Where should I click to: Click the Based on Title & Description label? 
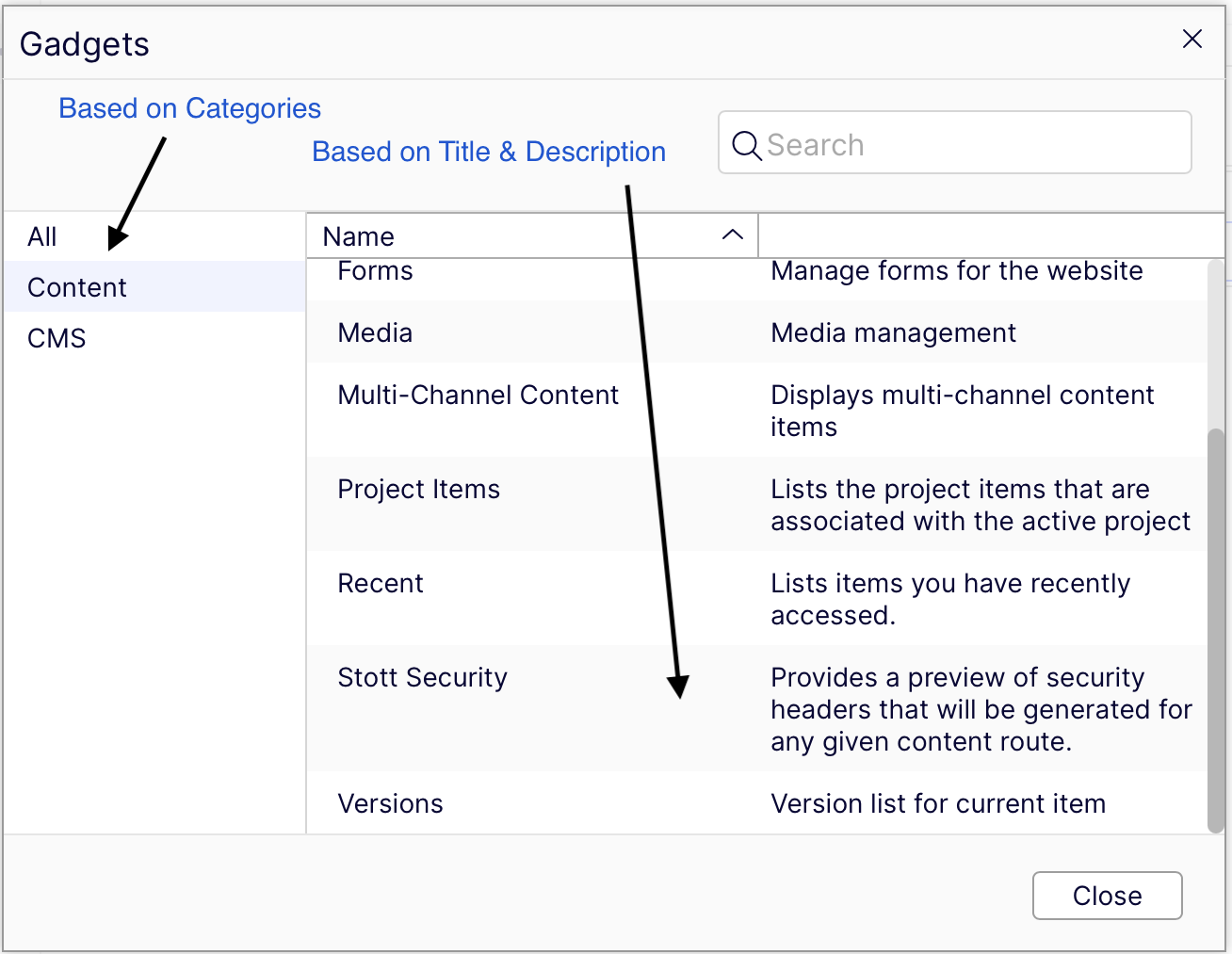489,152
